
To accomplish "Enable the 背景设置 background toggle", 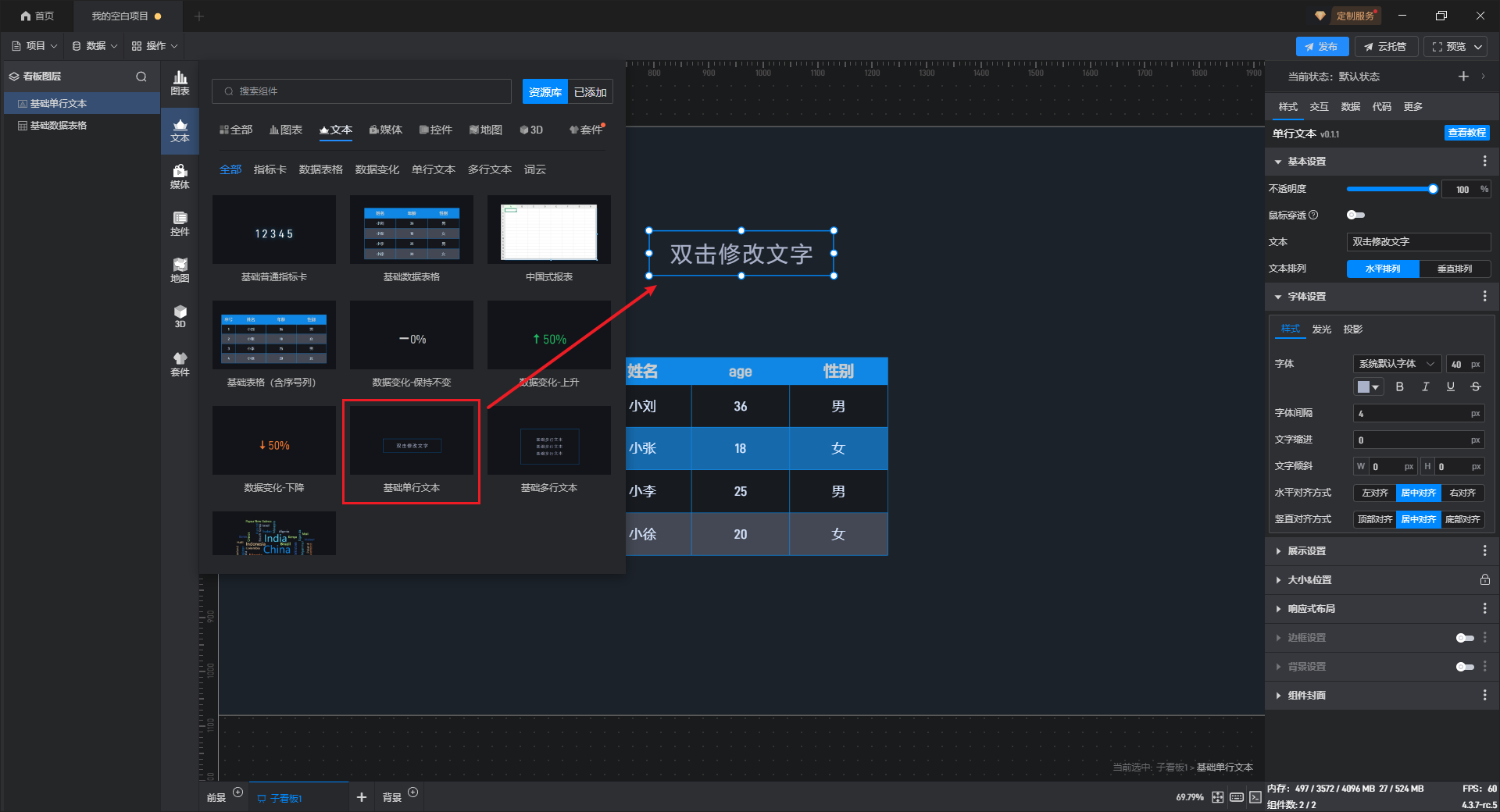I will (x=1464, y=667).
